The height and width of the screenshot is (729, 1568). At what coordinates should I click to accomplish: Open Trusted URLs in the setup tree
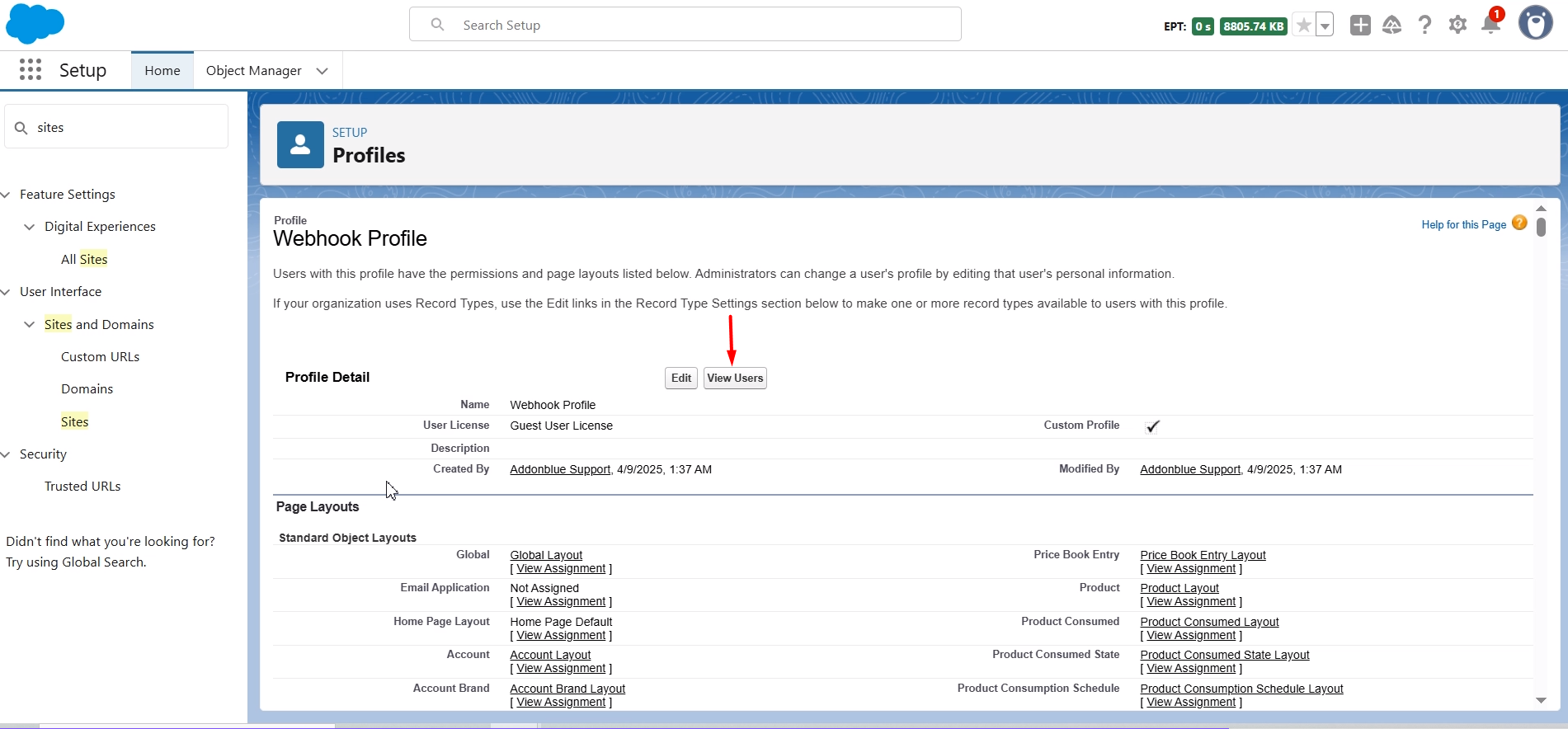[x=82, y=487]
